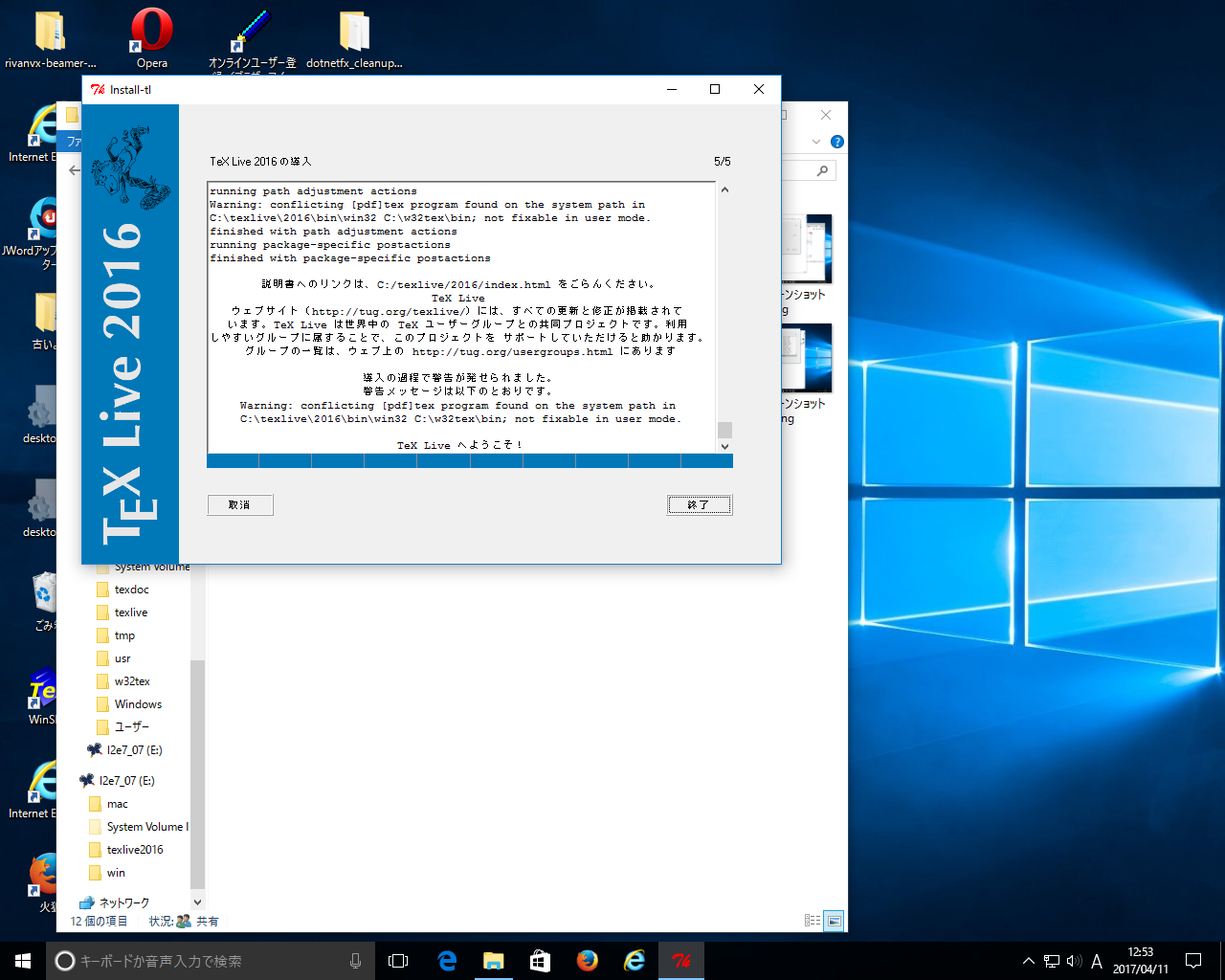Select ネットワーク in Explorer navigation tree
Viewport: 1225px width, 980px height.
click(124, 902)
